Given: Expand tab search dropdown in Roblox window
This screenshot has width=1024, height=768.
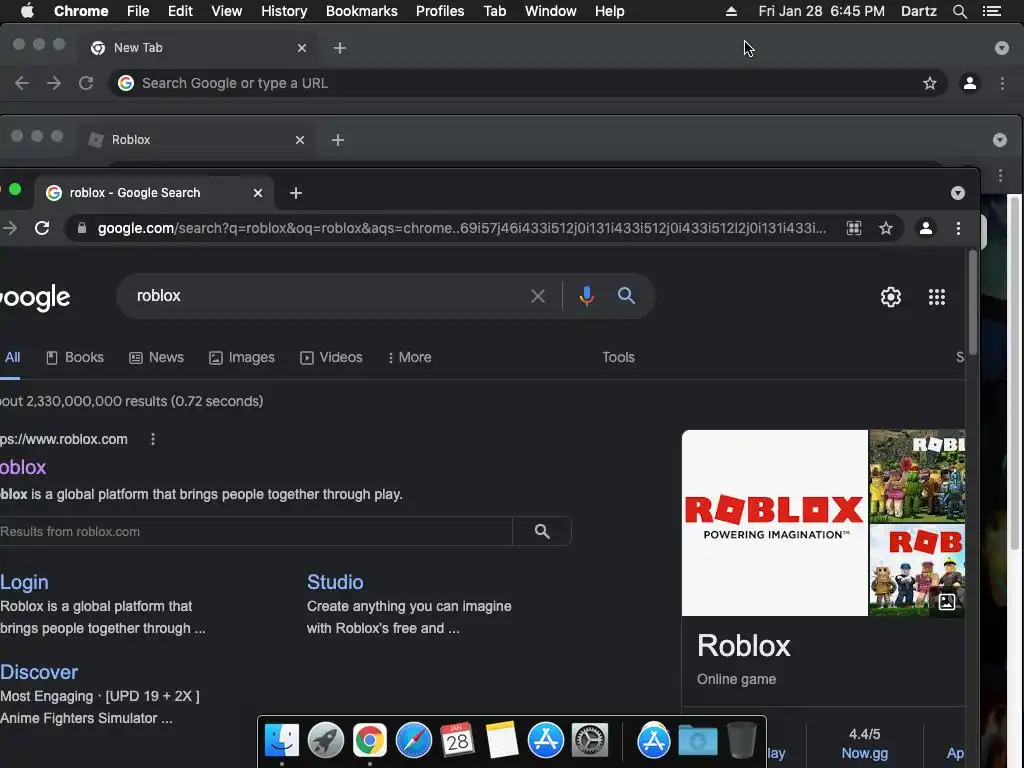Looking at the screenshot, I should pos(999,140).
